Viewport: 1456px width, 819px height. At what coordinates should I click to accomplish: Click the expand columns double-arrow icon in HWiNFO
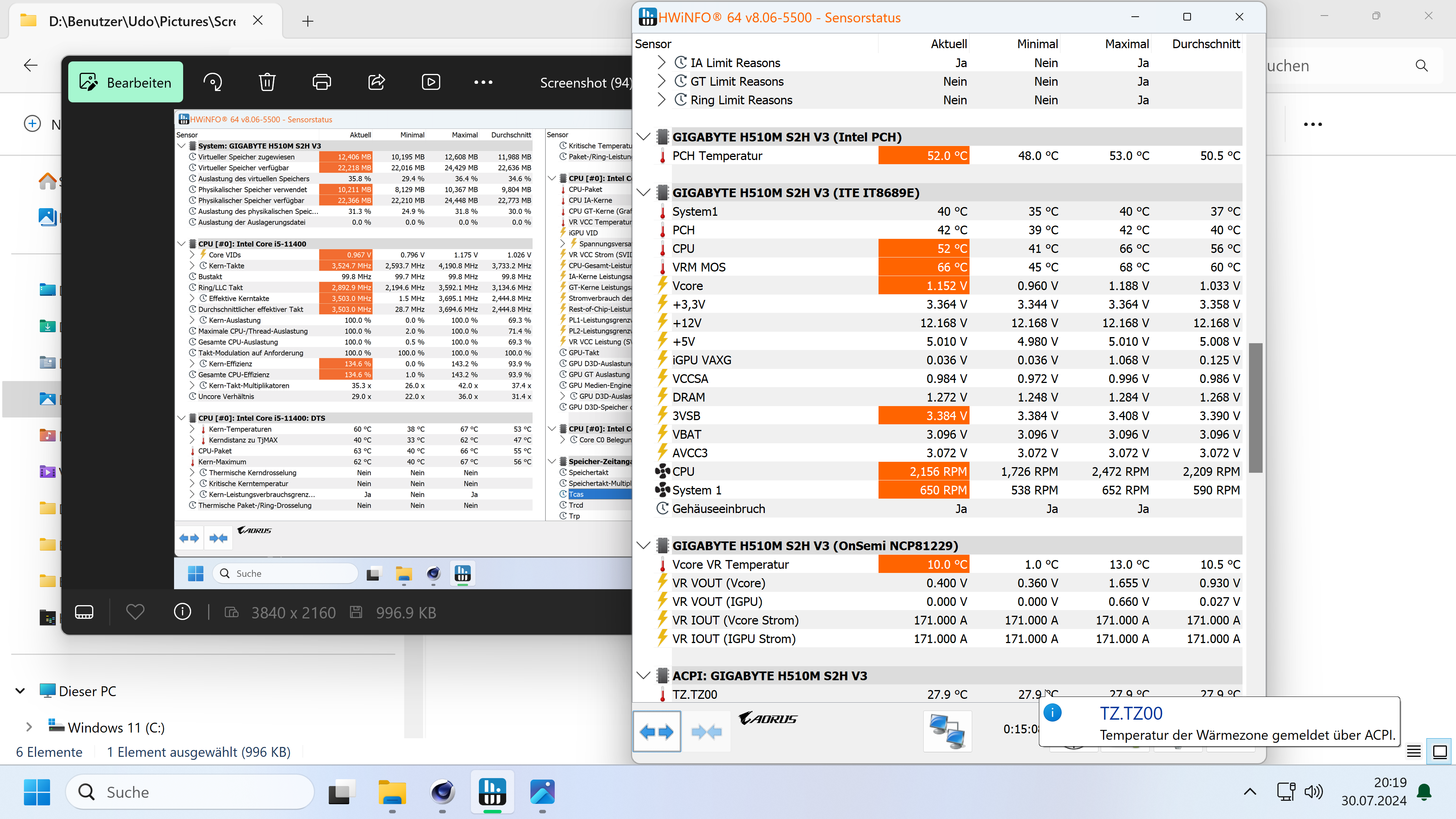pos(657,732)
